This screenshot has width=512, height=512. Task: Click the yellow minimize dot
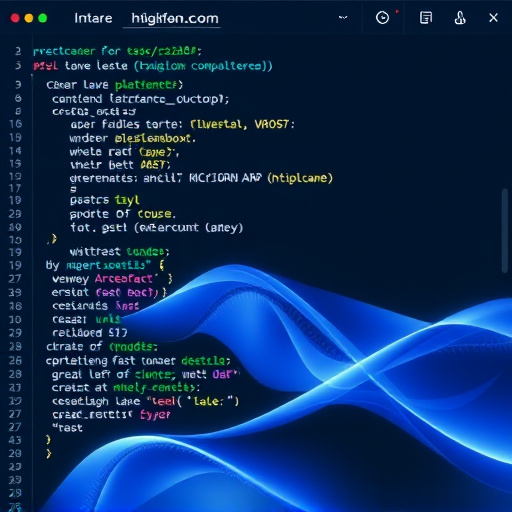[29, 18]
